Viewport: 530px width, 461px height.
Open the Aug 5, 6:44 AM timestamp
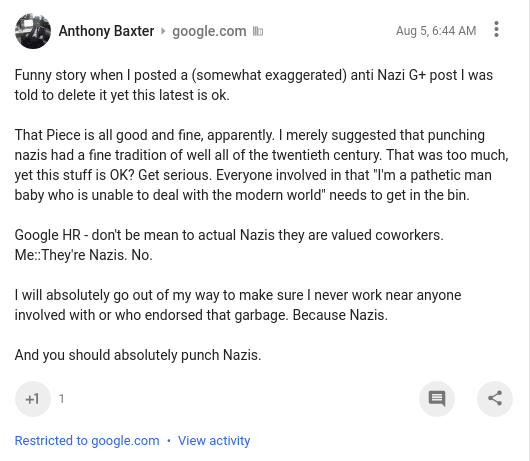pyautogui.click(x=436, y=31)
